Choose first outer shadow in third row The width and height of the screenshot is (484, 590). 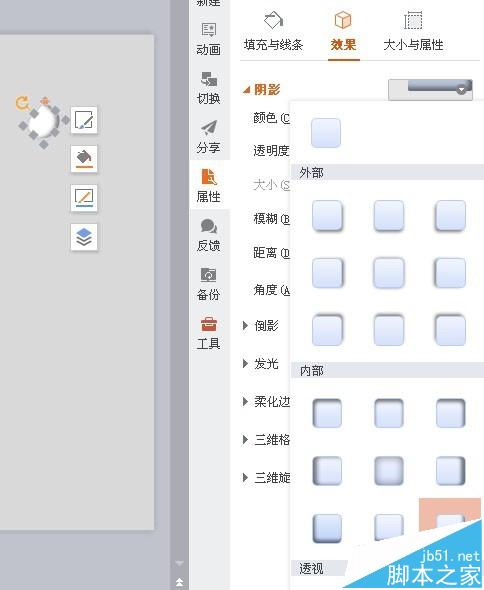[x=327, y=330]
